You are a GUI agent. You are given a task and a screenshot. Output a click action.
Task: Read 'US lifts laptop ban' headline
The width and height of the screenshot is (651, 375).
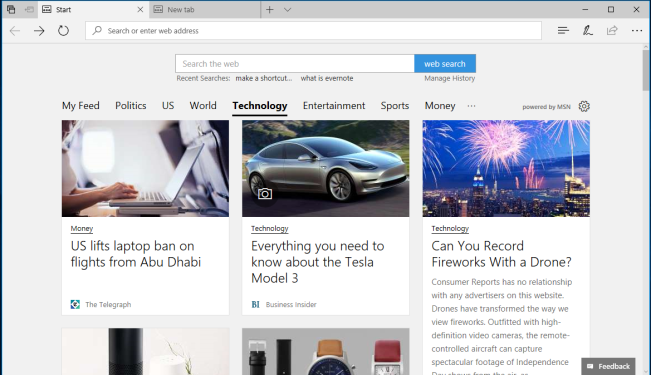point(136,254)
